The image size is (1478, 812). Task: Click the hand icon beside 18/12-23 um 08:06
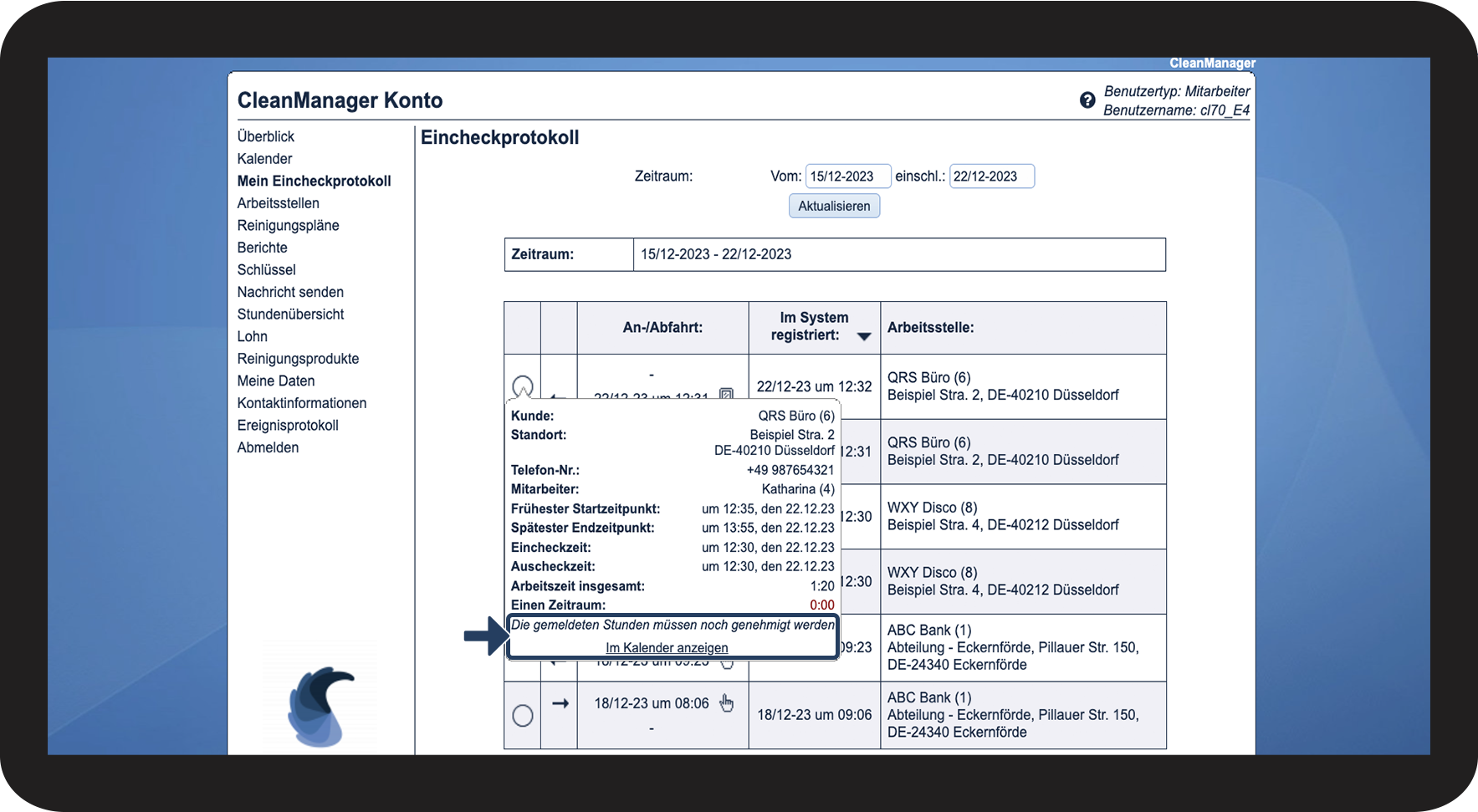pos(726,703)
